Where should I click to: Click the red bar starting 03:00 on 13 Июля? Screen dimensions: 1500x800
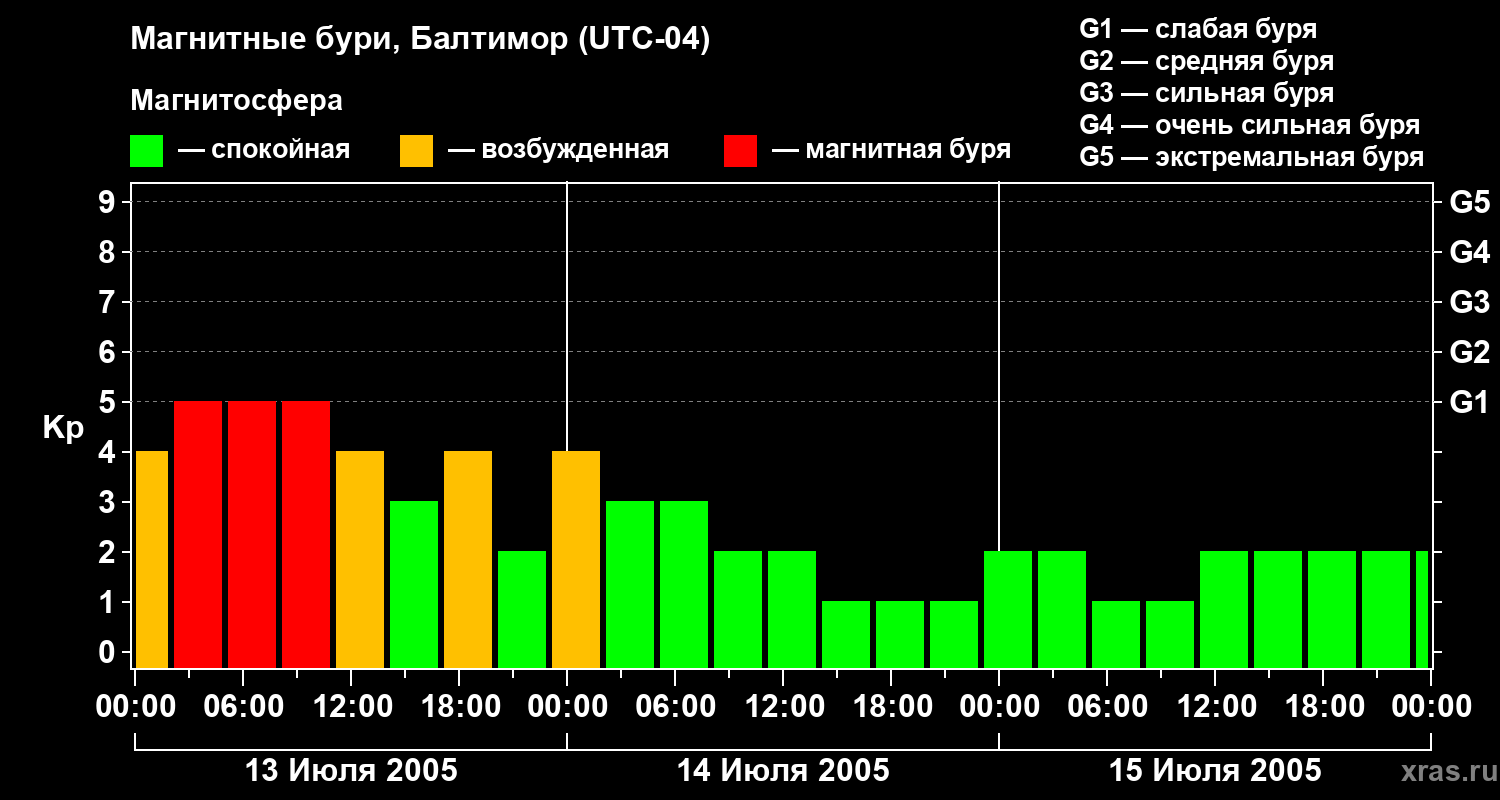point(198,534)
